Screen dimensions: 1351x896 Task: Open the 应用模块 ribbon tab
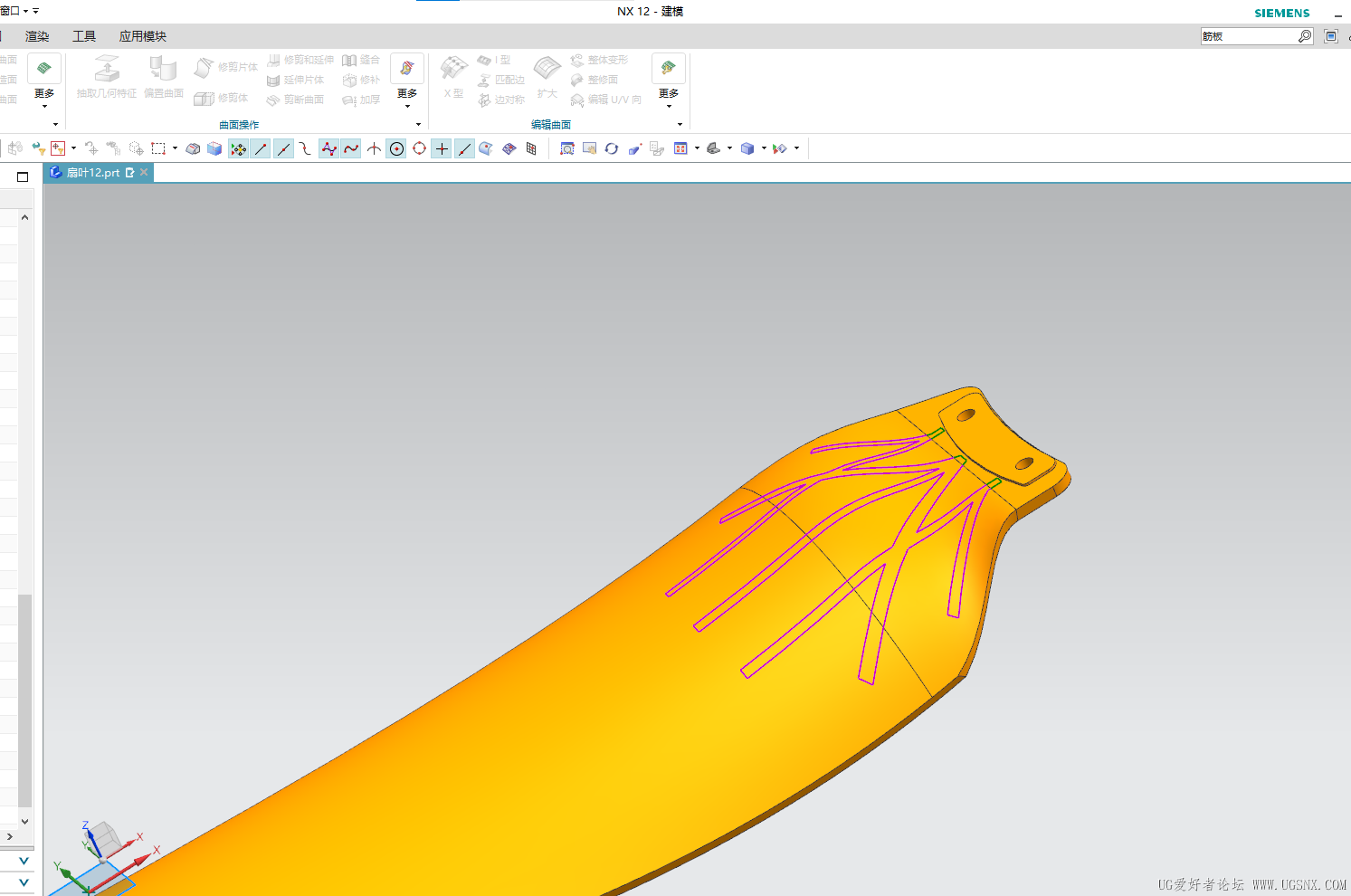pos(143,36)
